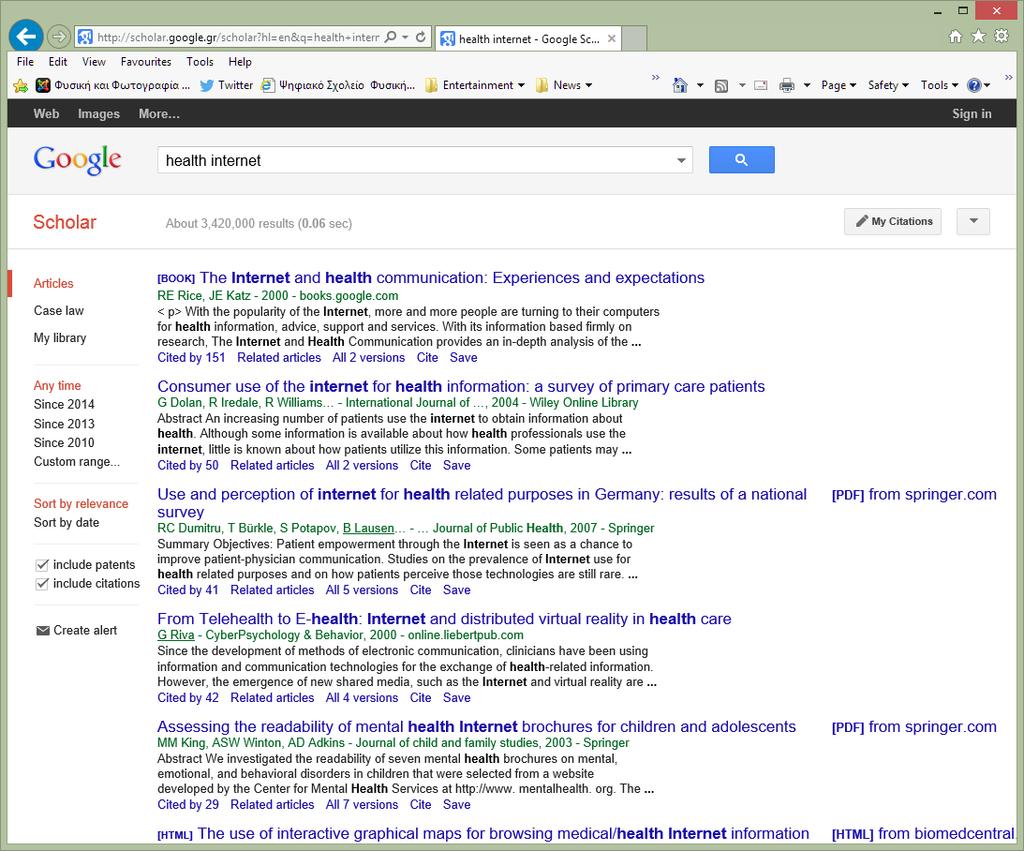Open the Edit menu

(57, 62)
